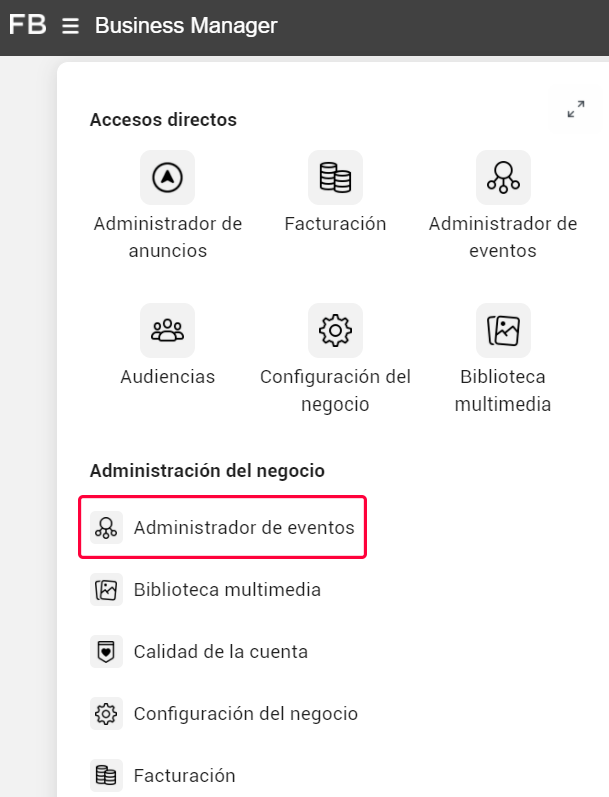Select Configuración del negocio list item
The width and height of the screenshot is (609, 797).
click(x=222, y=714)
